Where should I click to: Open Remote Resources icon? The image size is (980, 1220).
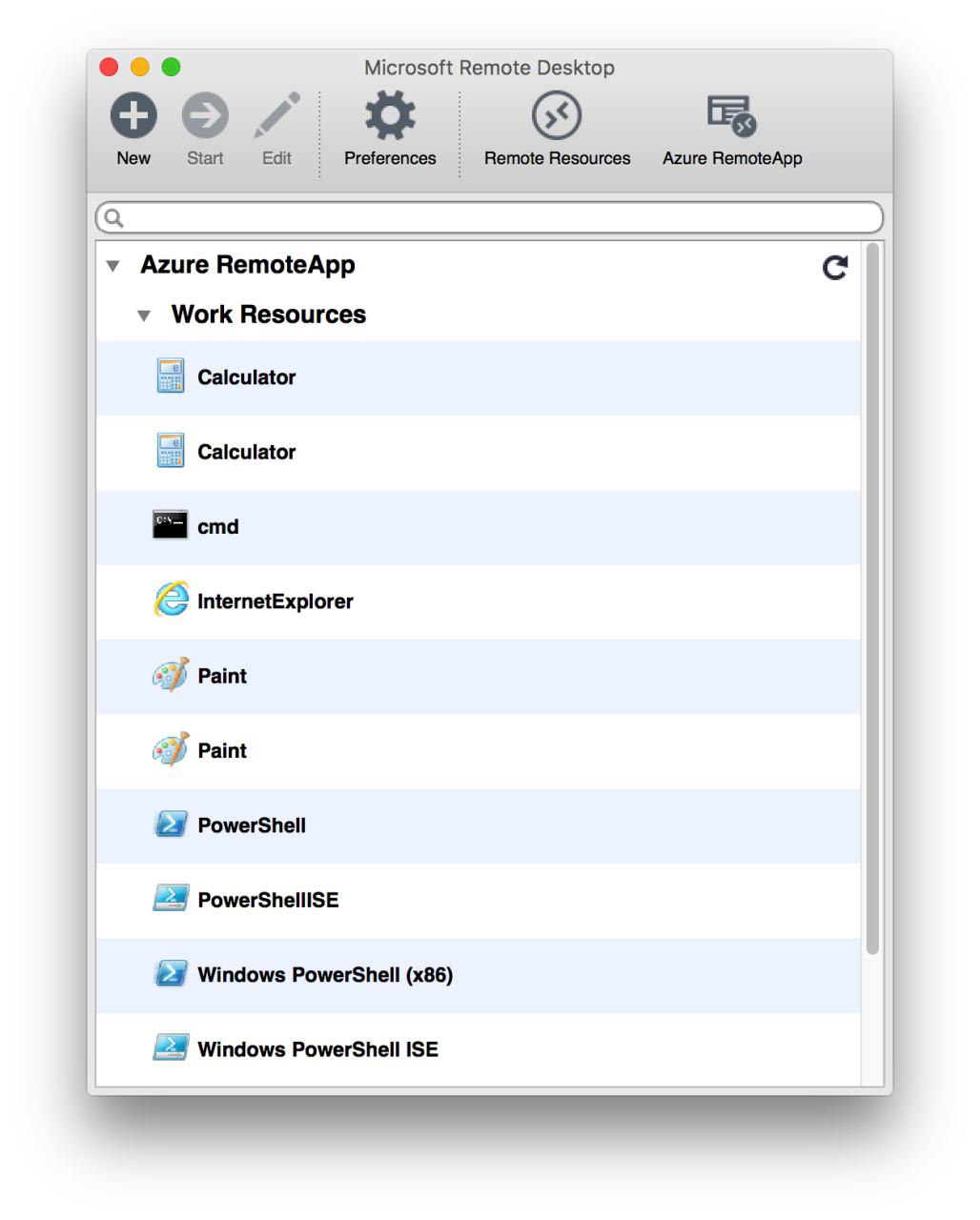(557, 115)
